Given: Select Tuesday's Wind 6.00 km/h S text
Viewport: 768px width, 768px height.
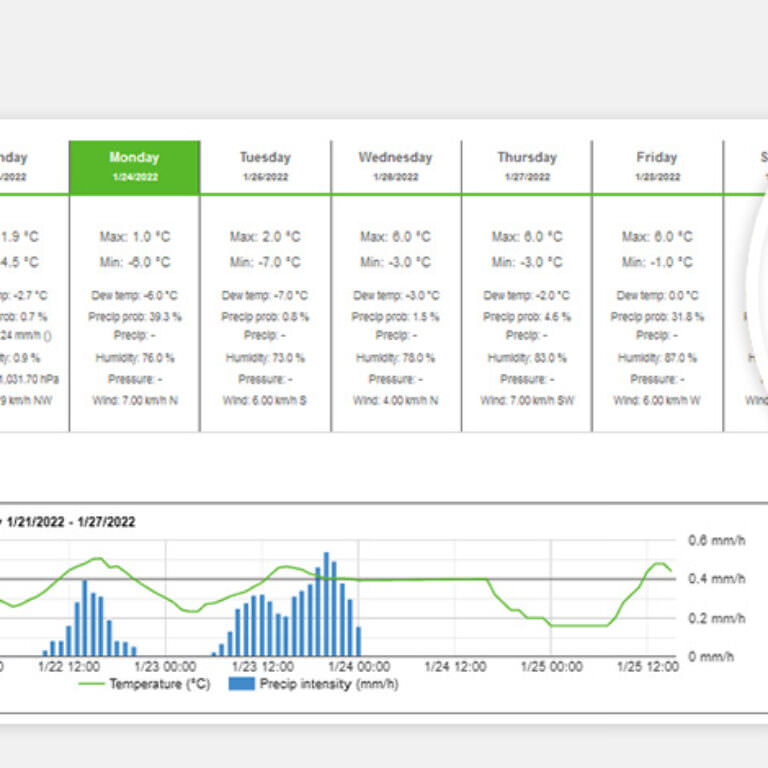Looking at the screenshot, I should point(265,401).
